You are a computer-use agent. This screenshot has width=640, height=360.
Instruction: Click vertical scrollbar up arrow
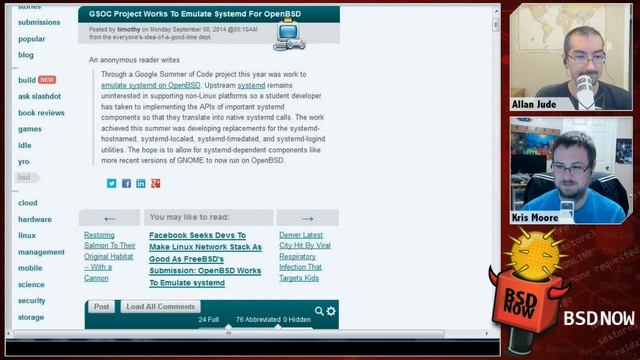[496, 12]
